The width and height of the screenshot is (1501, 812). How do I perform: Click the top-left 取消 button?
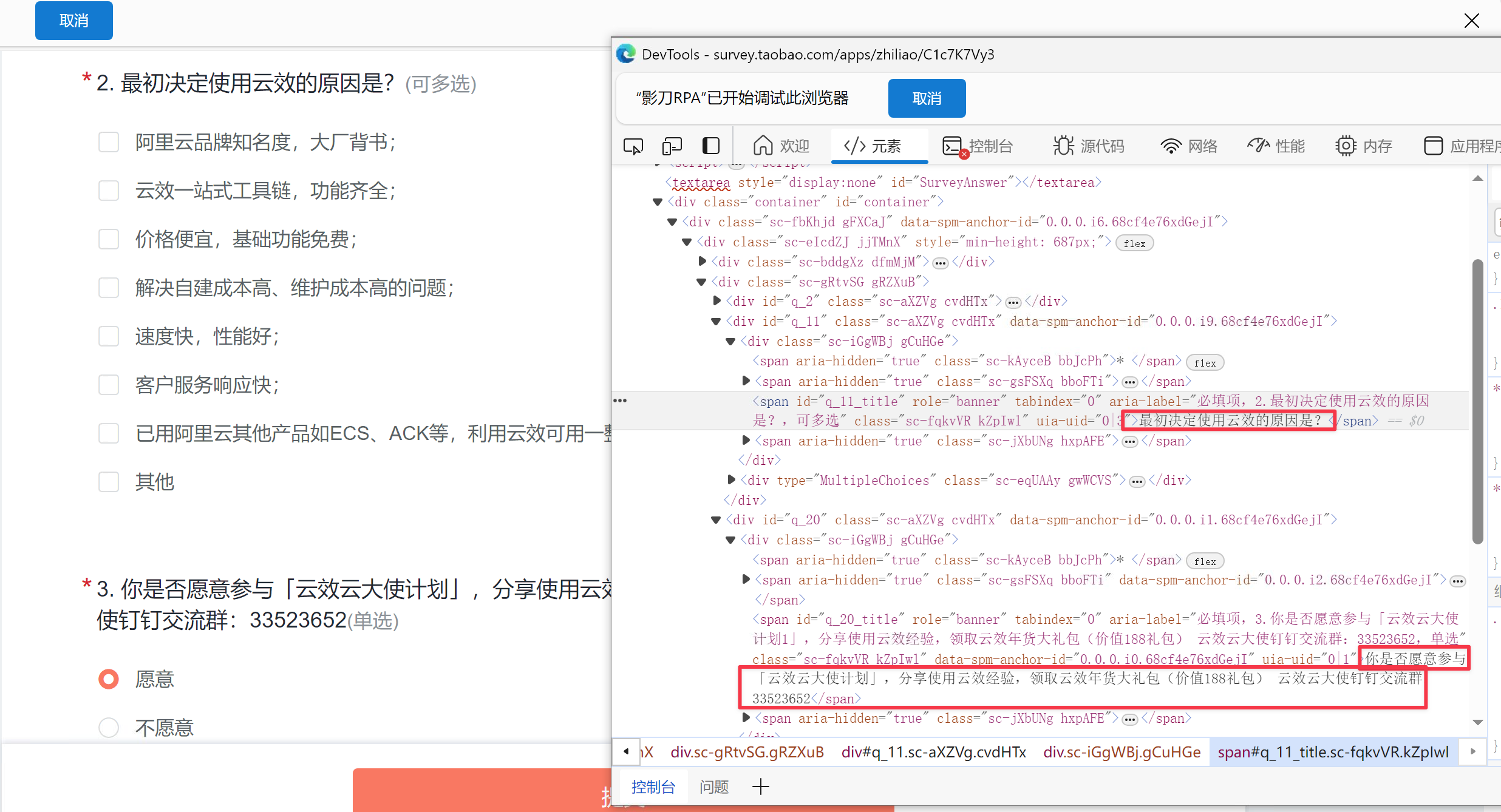[x=74, y=21]
